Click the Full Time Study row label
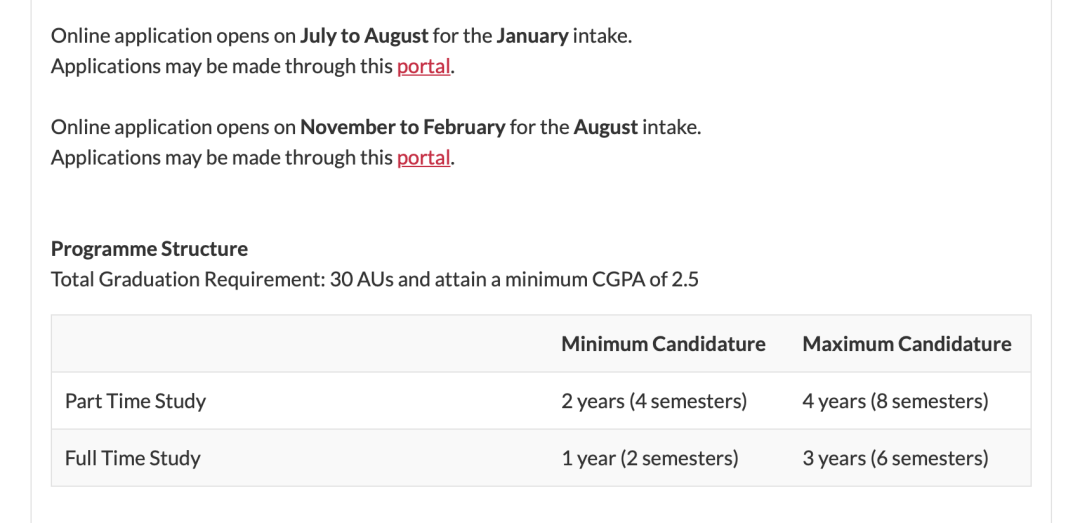 (x=132, y=458)
